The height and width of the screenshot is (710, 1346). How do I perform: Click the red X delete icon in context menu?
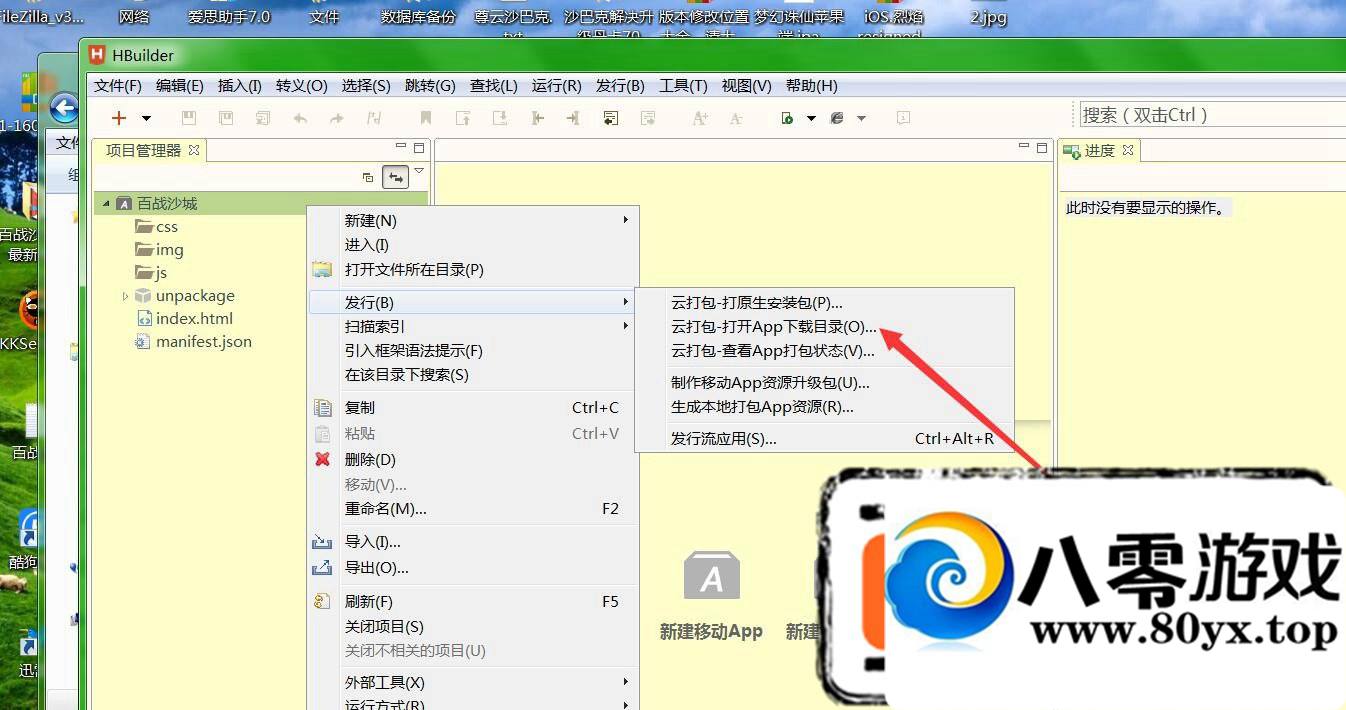click(322, 459)
